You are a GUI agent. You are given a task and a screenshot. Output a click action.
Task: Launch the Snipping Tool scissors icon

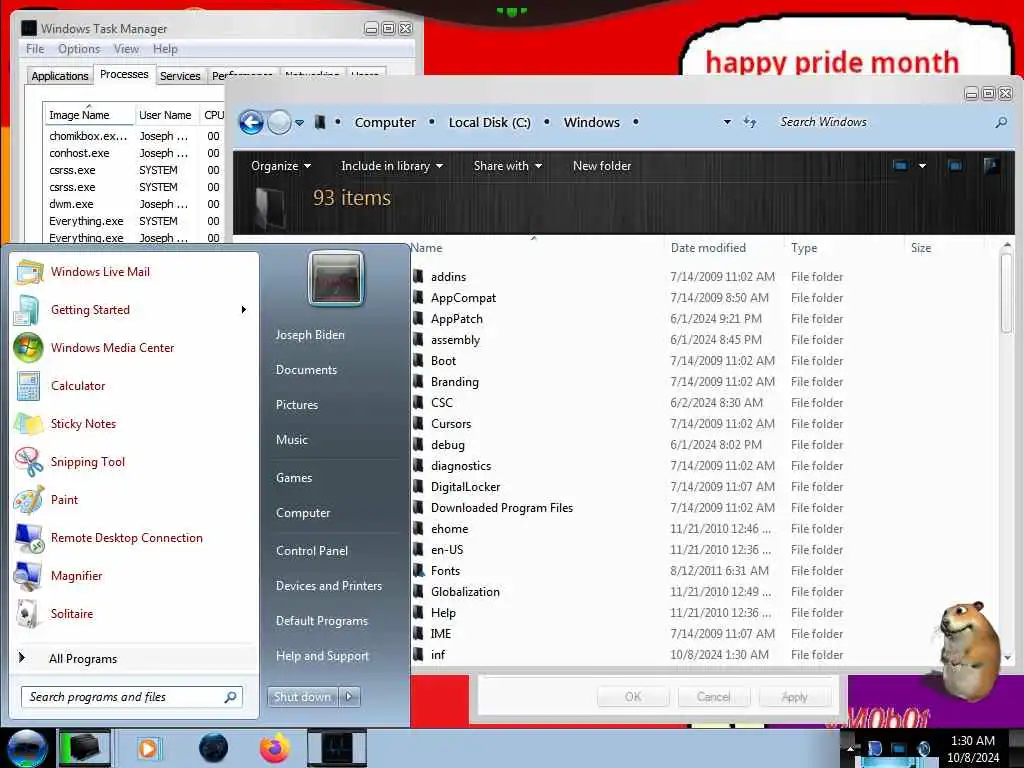(x=28, y=462)
